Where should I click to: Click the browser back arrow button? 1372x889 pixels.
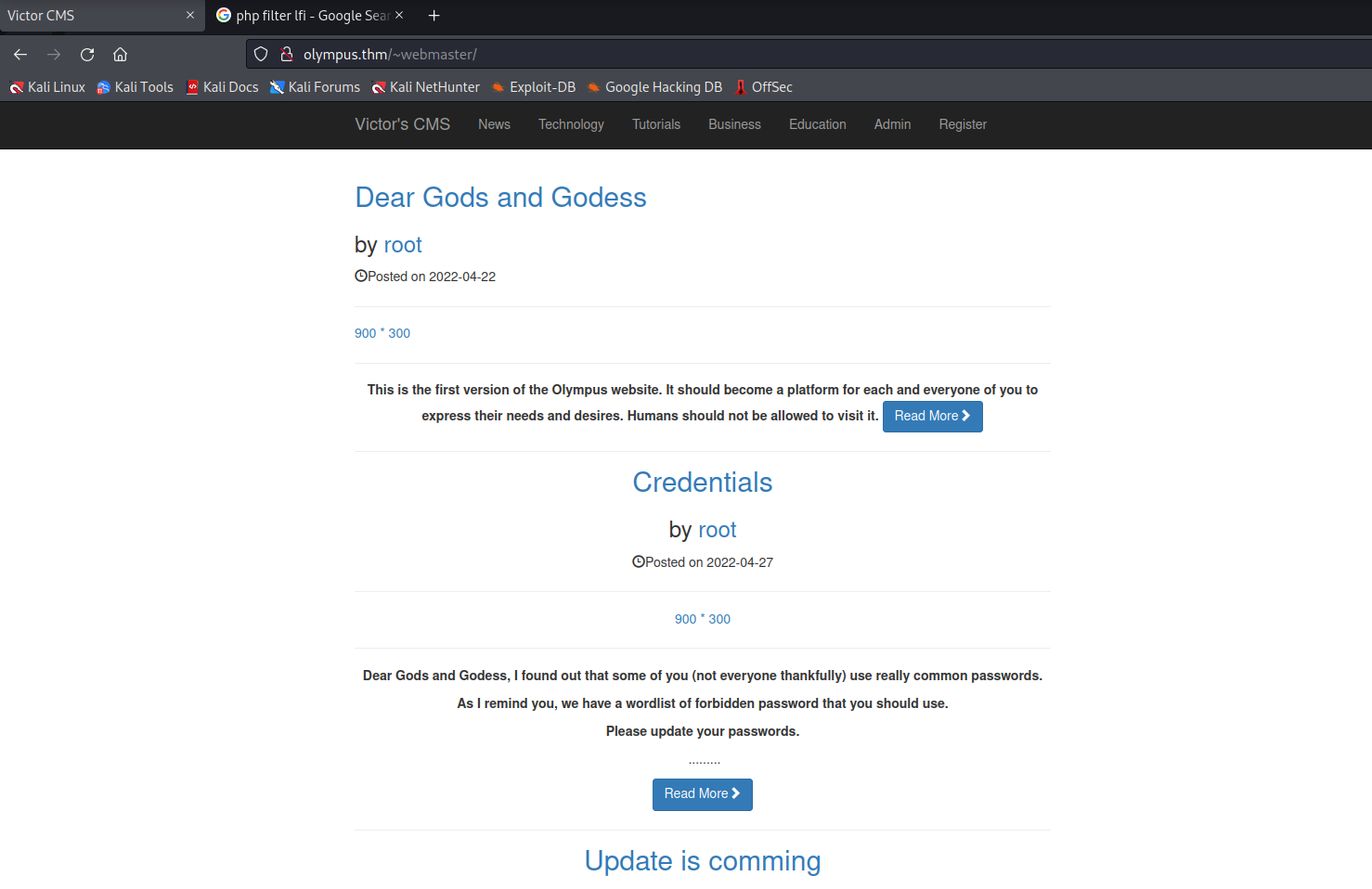[20, 55]
